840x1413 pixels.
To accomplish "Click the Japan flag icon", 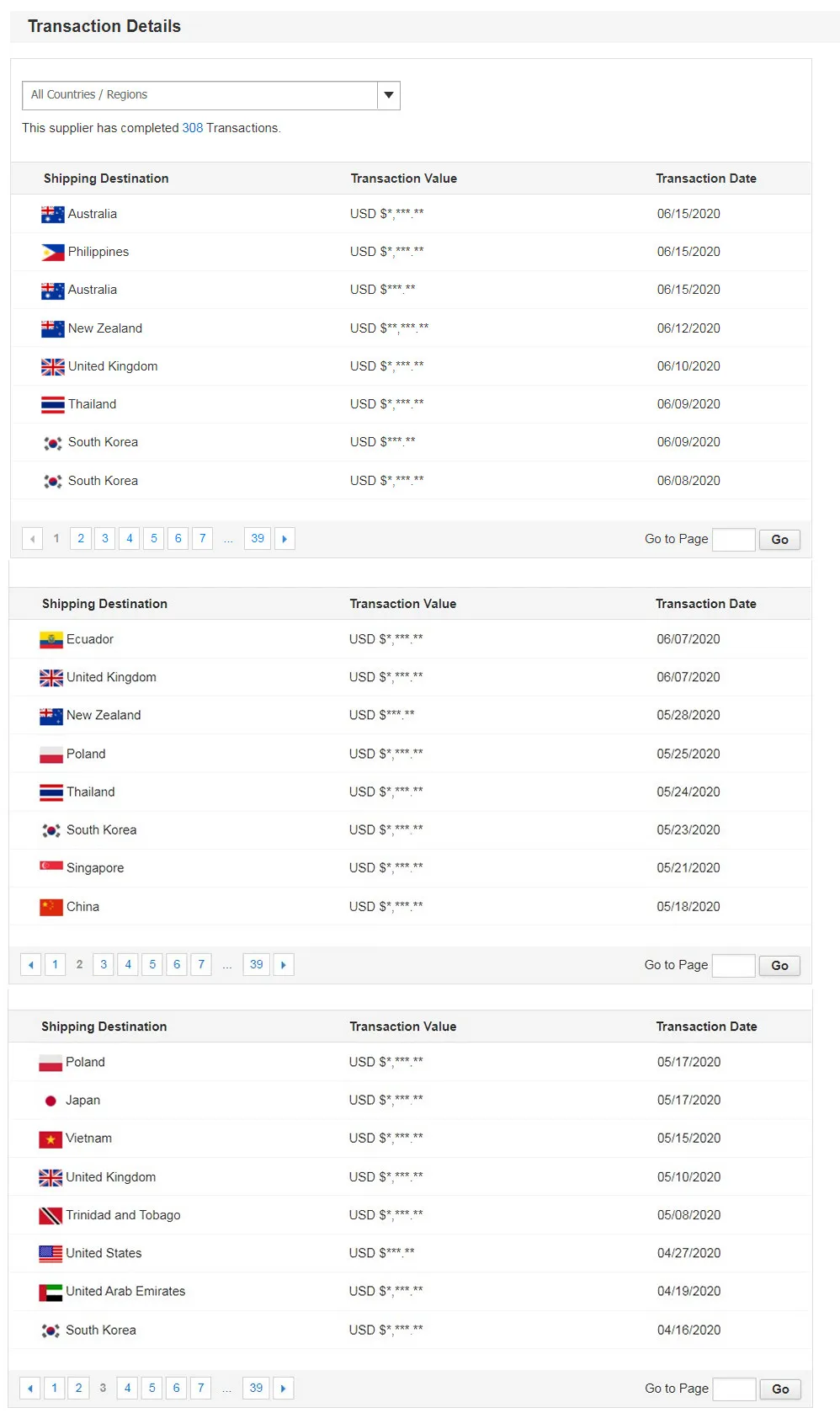I will pos(51,1101).
